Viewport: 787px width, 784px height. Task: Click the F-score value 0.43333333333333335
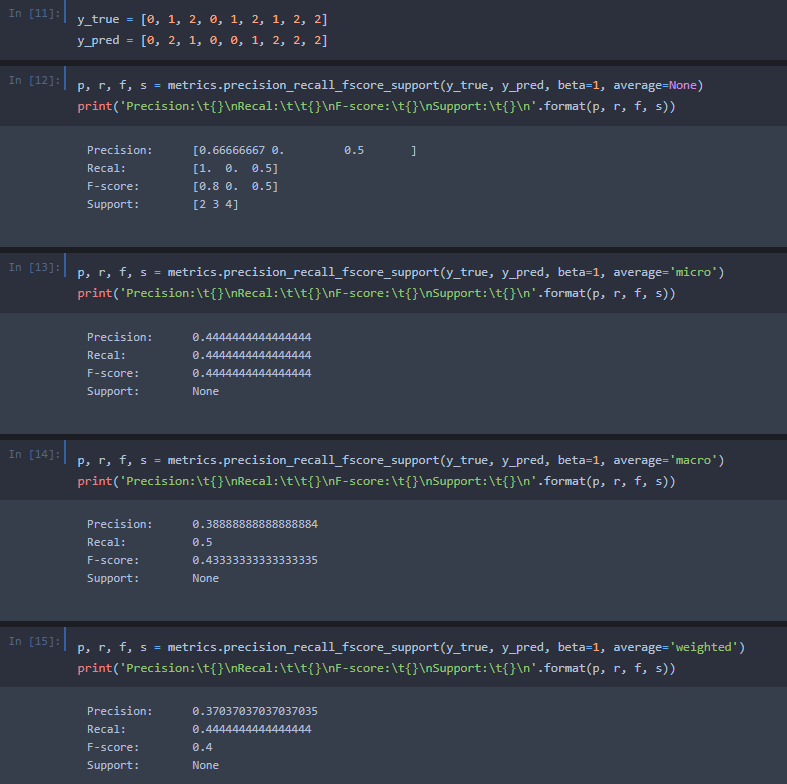point(255,560)
